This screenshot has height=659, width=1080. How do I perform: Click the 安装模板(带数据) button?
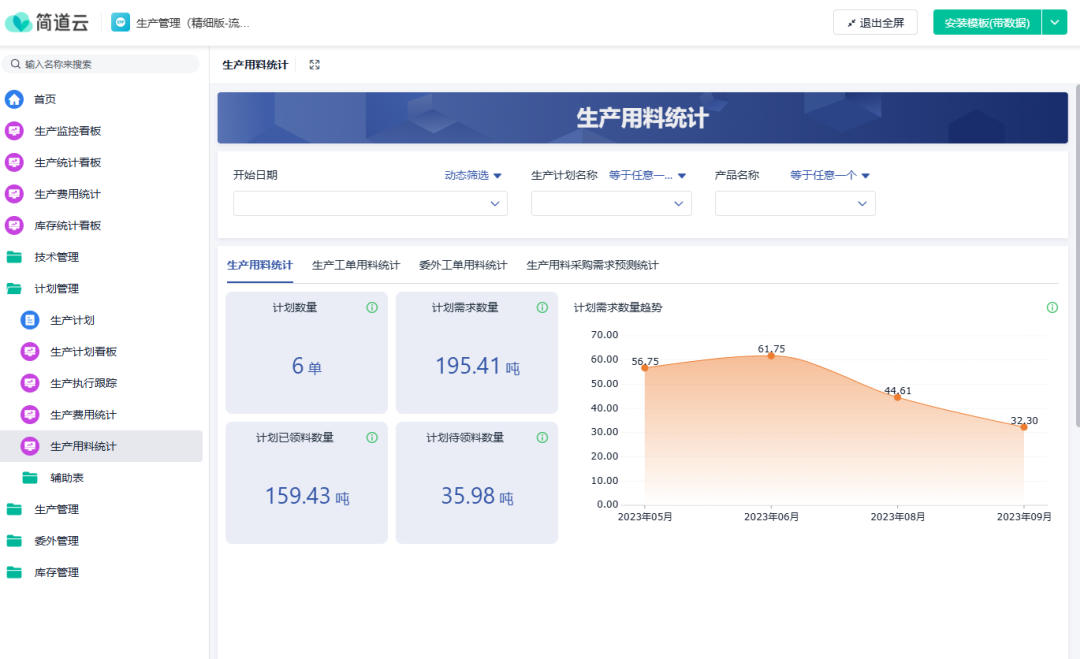pos(986,22)
